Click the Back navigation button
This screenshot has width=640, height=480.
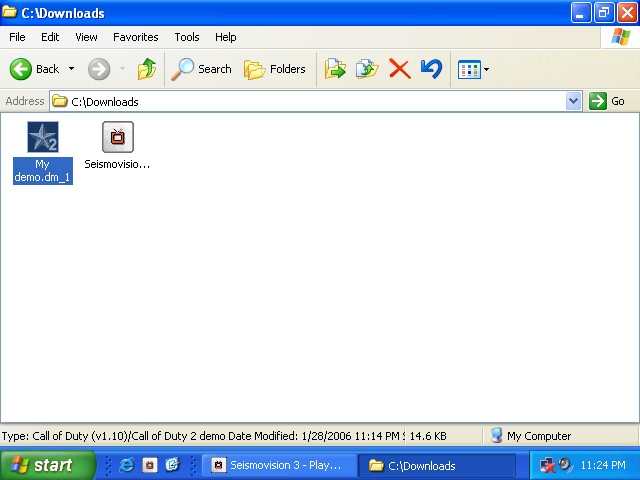point(35,69)
